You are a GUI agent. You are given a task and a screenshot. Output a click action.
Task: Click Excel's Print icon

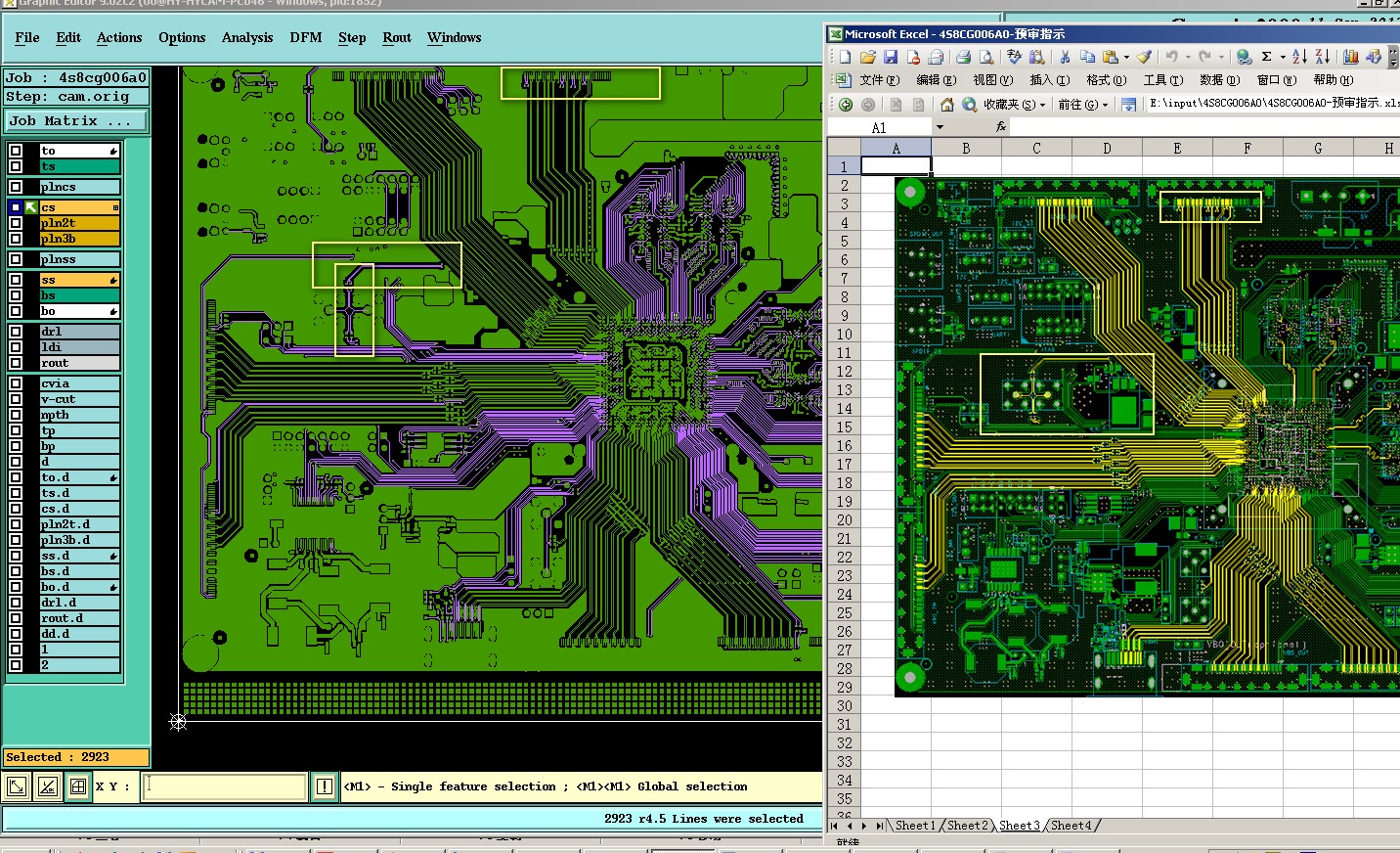[963, 58]
